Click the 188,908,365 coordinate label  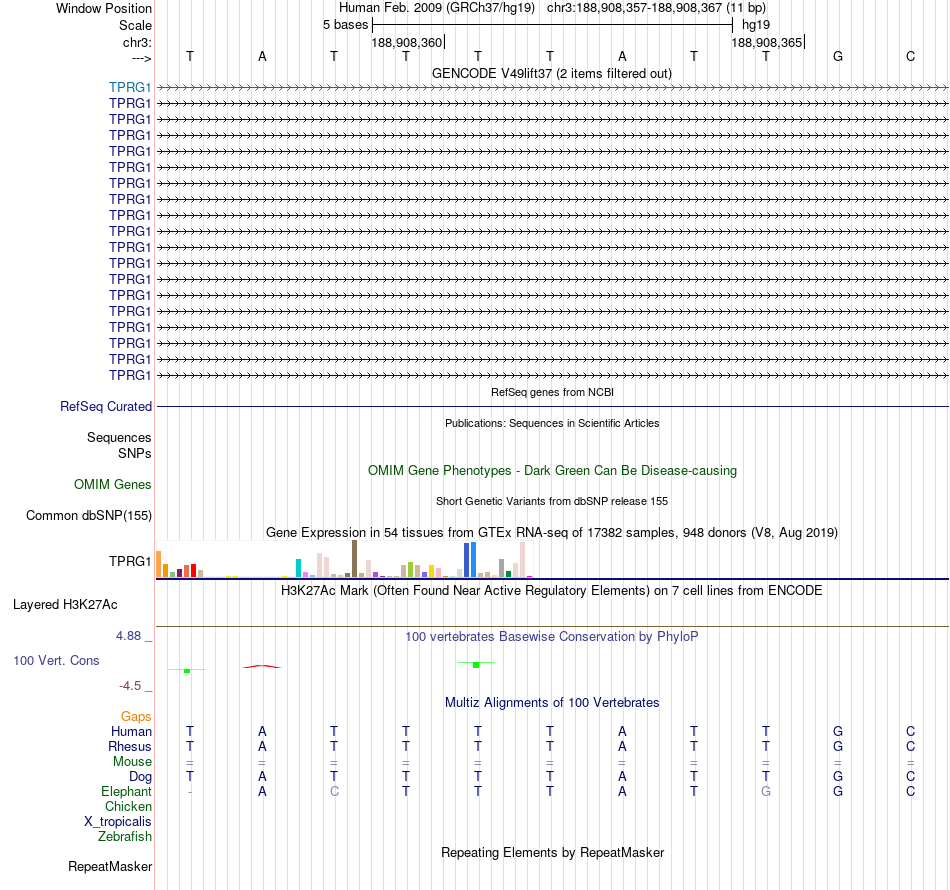point(766,42)
